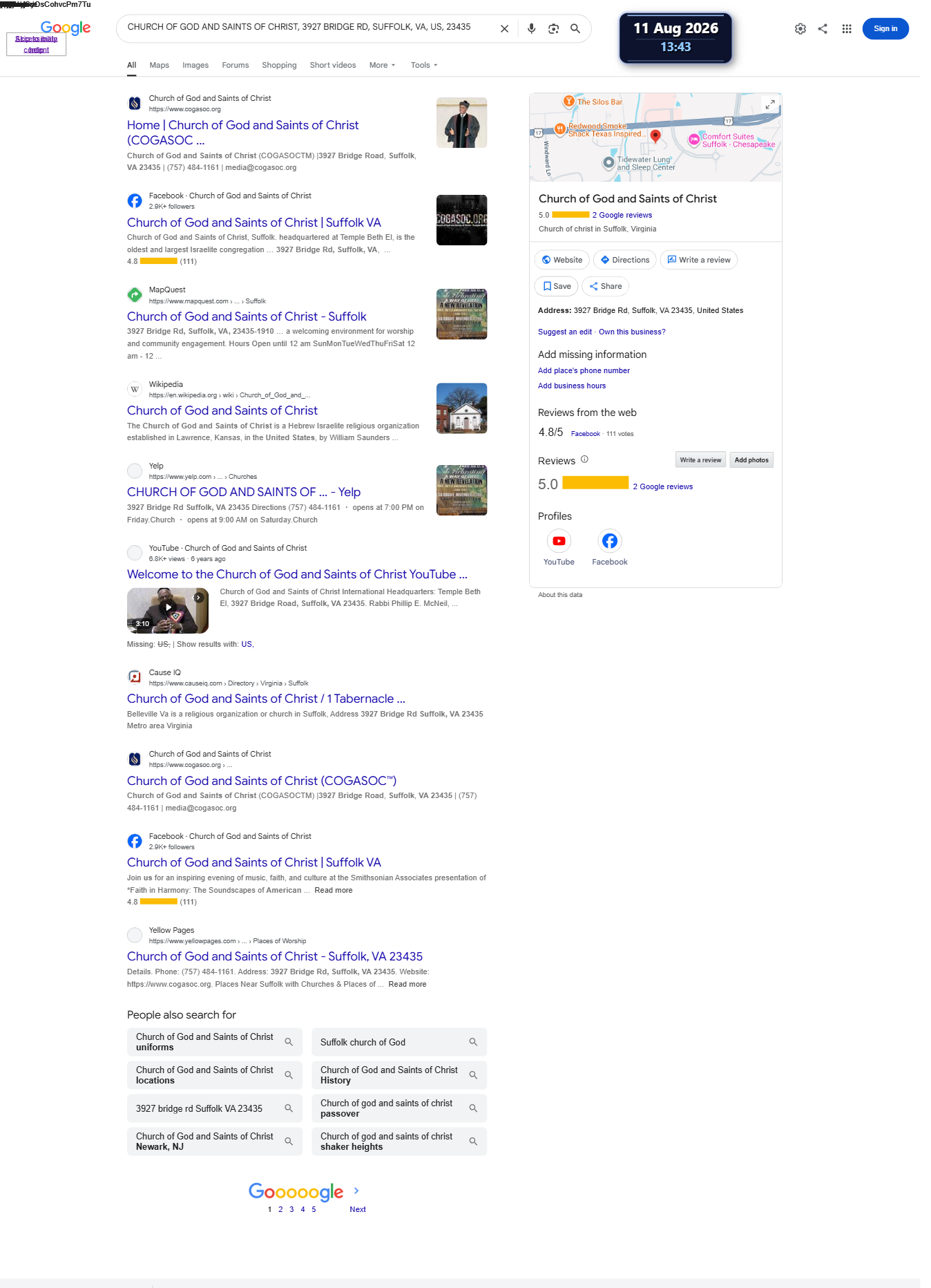931x1288 pixels.
Task: Click the MapQuest favicon in its result
Action: tap(135, 295)
